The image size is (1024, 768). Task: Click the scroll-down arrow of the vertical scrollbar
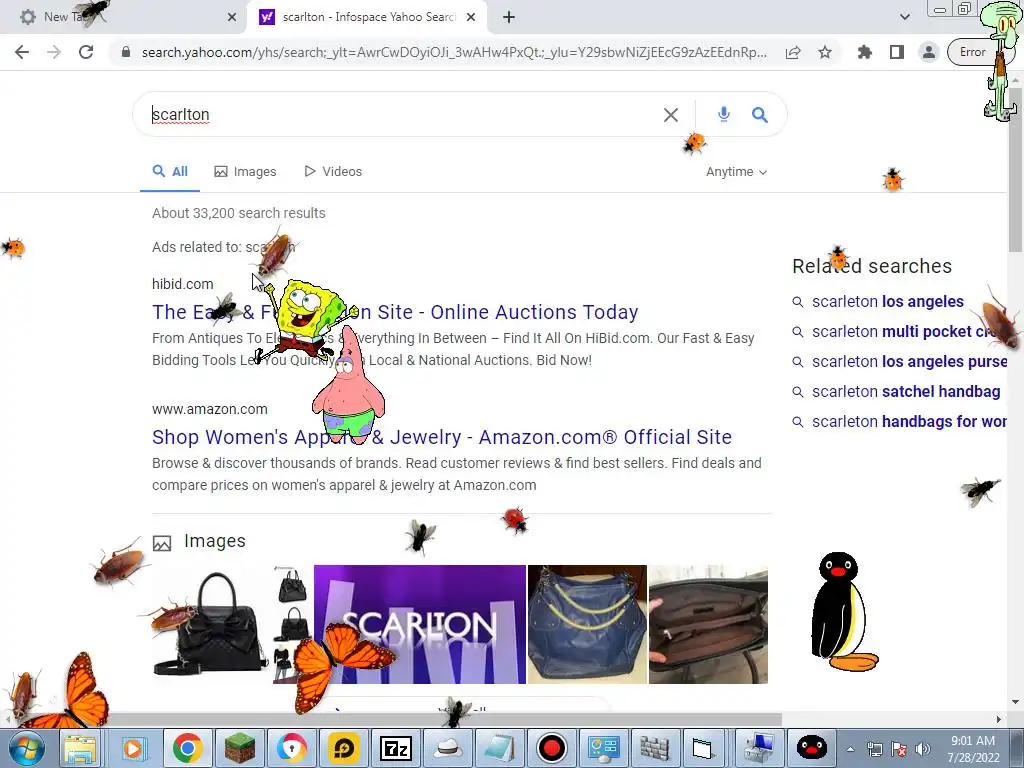pos(1015,703)
